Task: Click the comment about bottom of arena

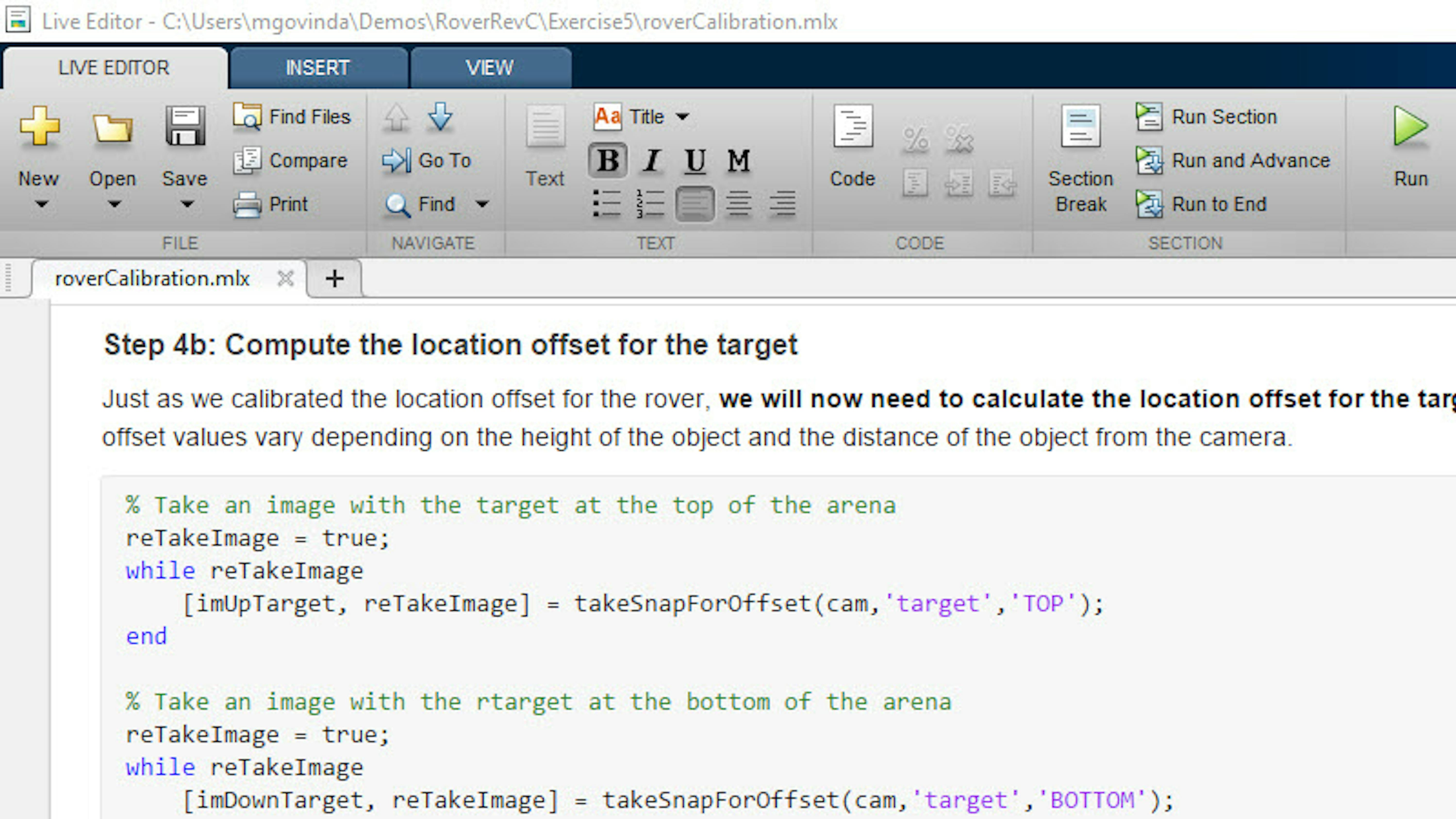Action: (539, 702)
